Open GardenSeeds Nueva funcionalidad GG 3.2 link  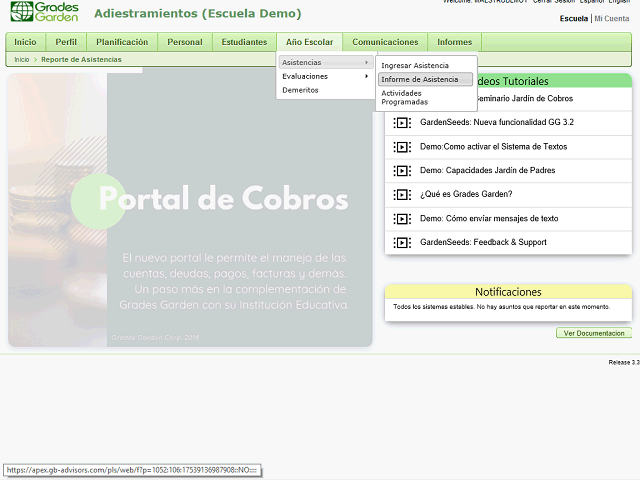tap(497, 122)
